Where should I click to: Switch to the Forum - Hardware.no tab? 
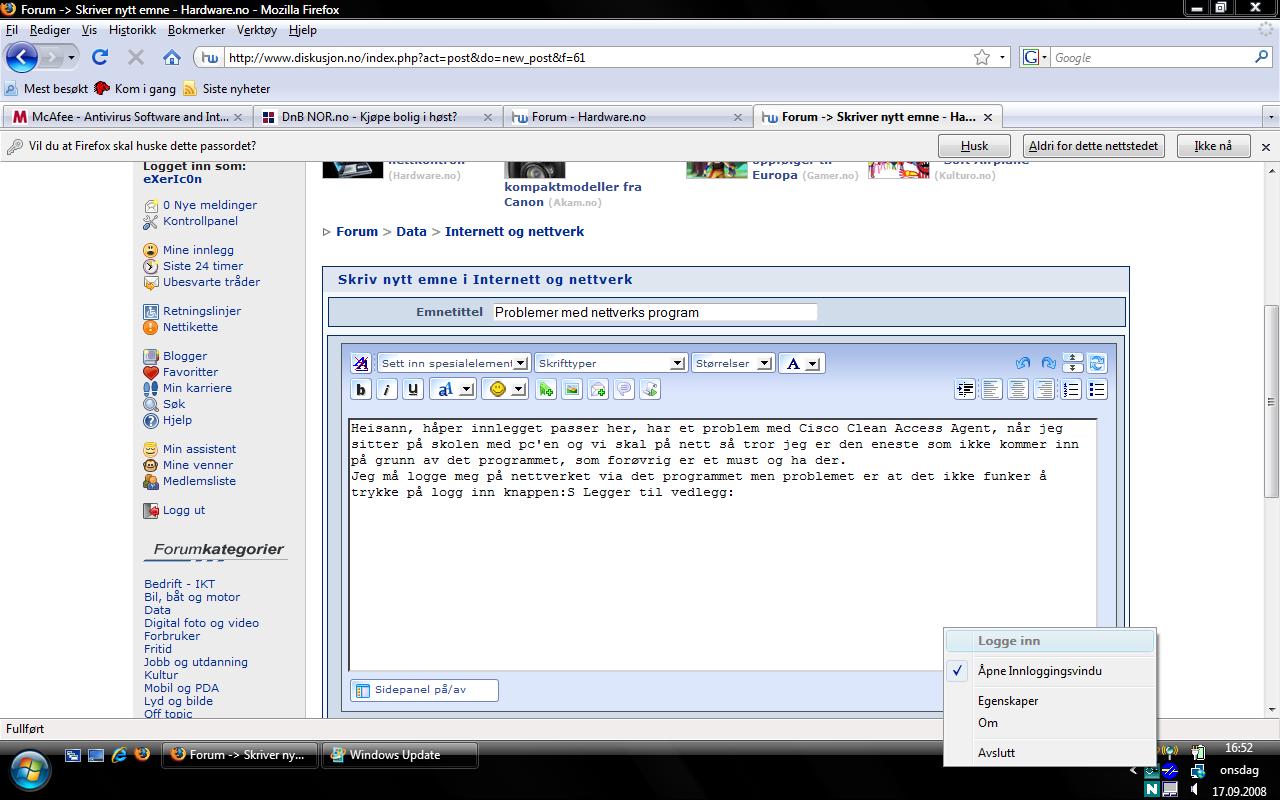(626, 117)
